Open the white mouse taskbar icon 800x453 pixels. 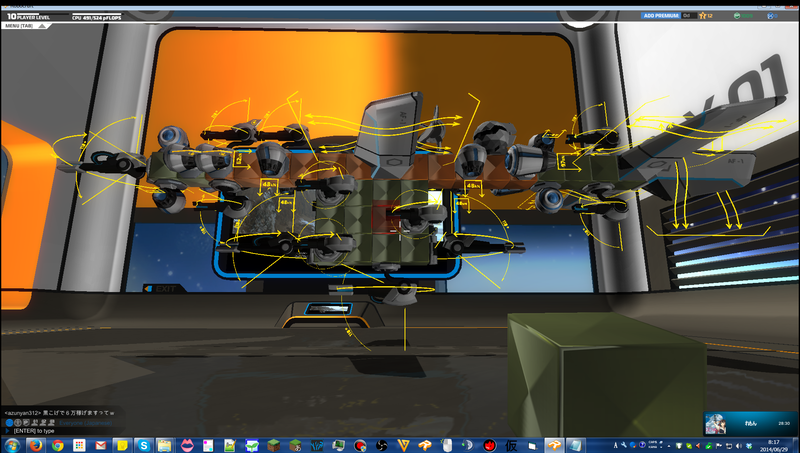click(x=446, y=445)
